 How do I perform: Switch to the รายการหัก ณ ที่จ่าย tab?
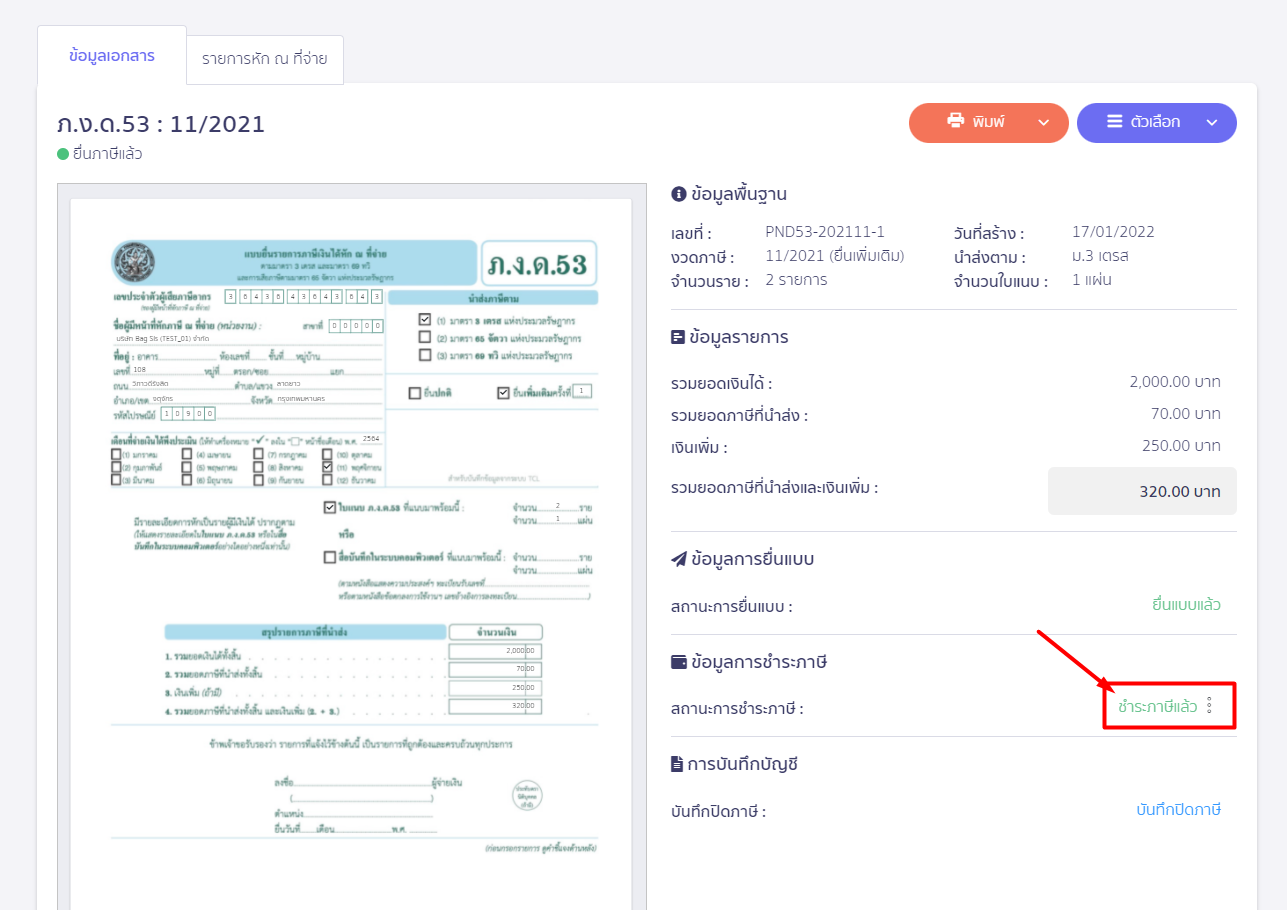265,60
